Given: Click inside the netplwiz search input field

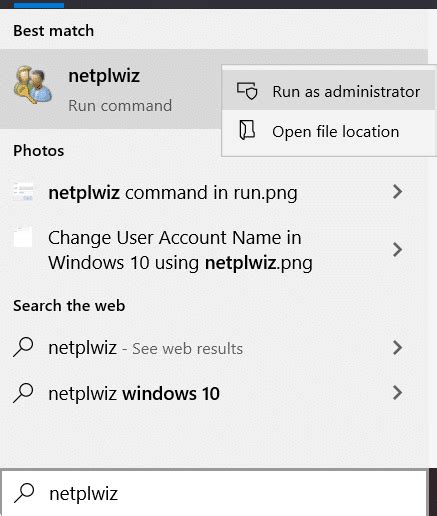Looking at the screenshot, I should pos(214,493).
